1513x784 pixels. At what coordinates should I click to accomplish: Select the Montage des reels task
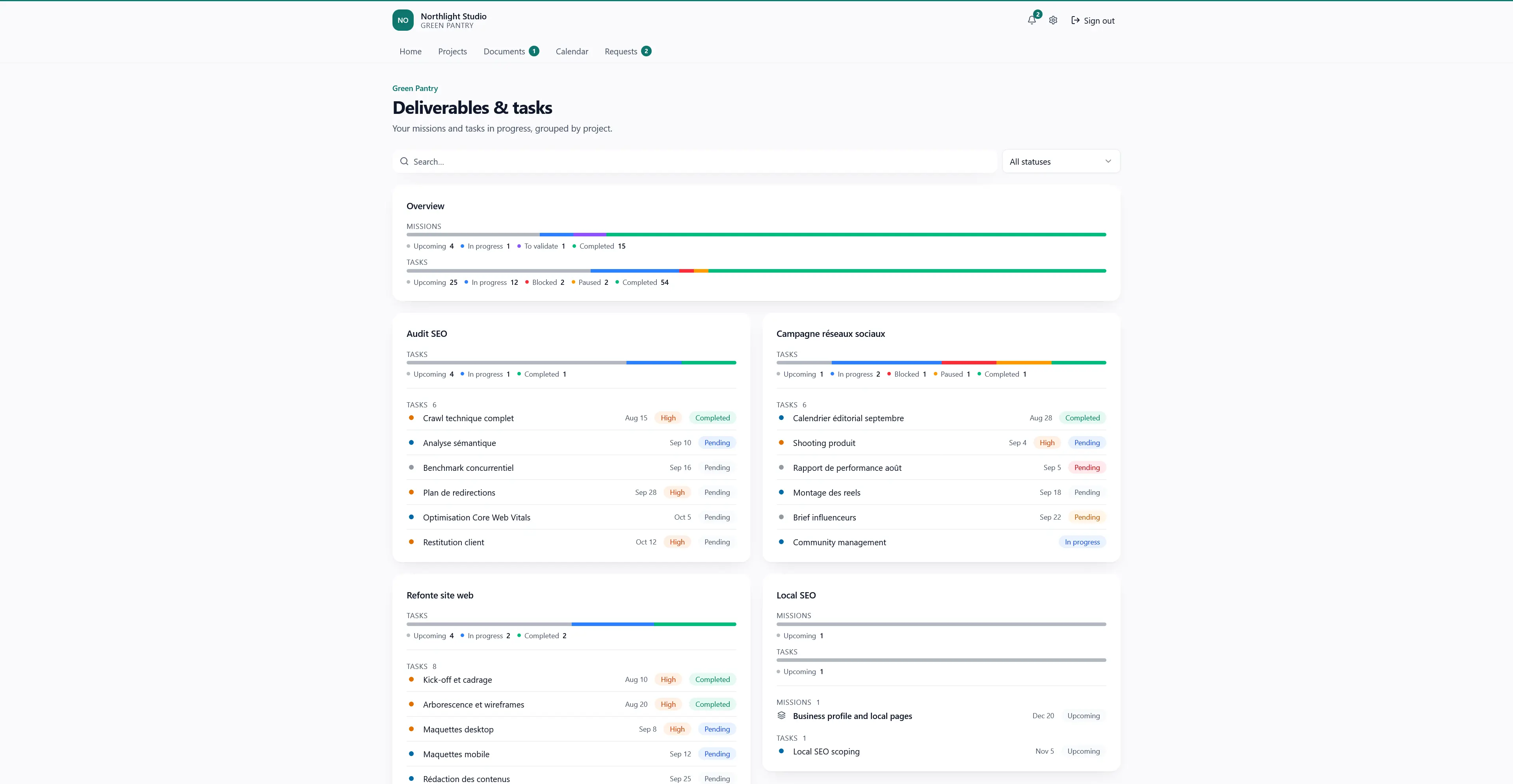(x=941, y=492)
